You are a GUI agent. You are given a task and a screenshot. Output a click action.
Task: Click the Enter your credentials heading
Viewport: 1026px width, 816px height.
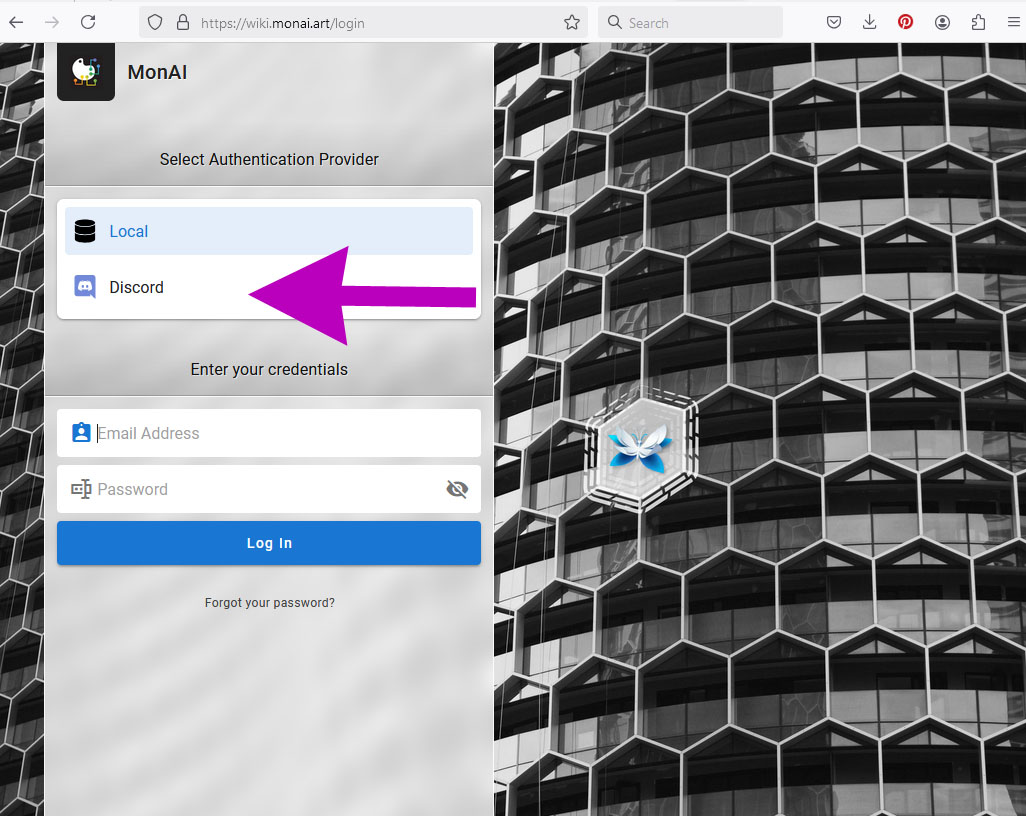click(x=269, y=369)
